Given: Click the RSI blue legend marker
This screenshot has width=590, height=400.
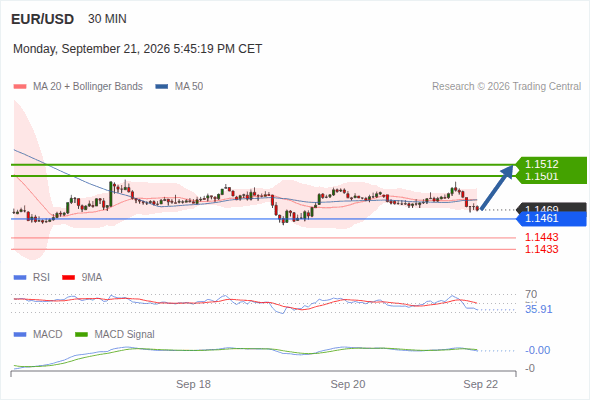Looking at the screenshot, I should point(20,278).
